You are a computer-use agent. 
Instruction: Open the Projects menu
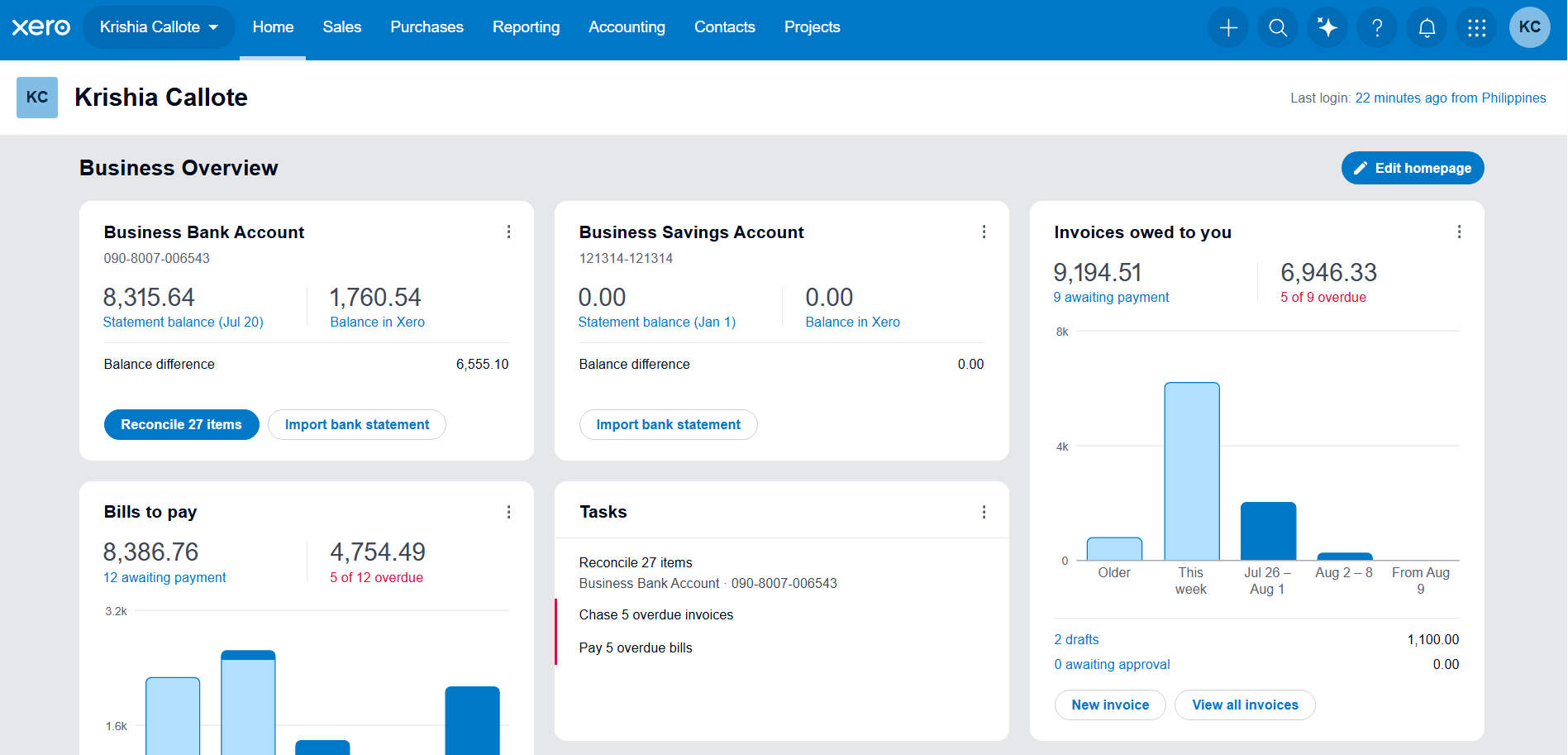tap(812, 27)
